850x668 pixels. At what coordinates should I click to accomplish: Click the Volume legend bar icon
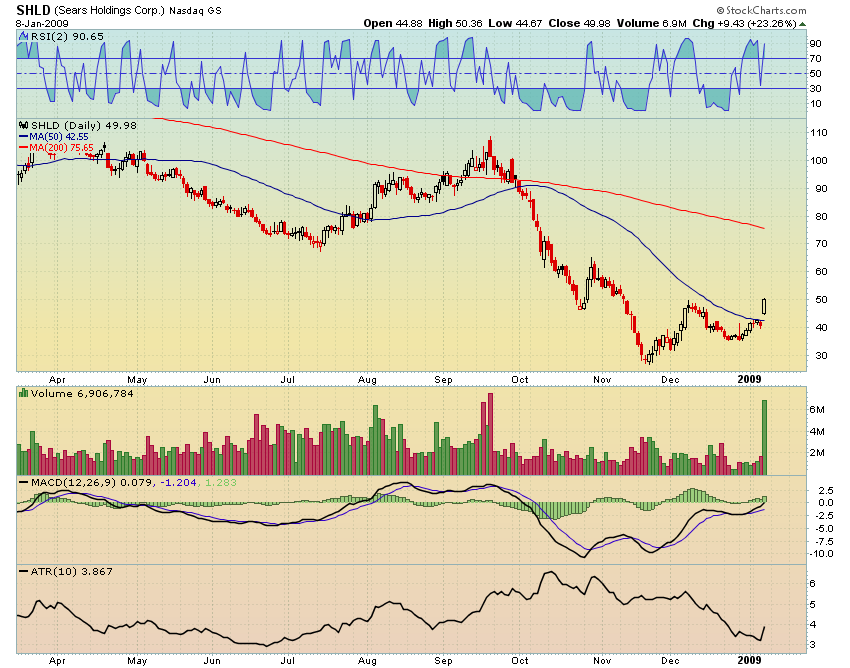click(x=23, y=393)
